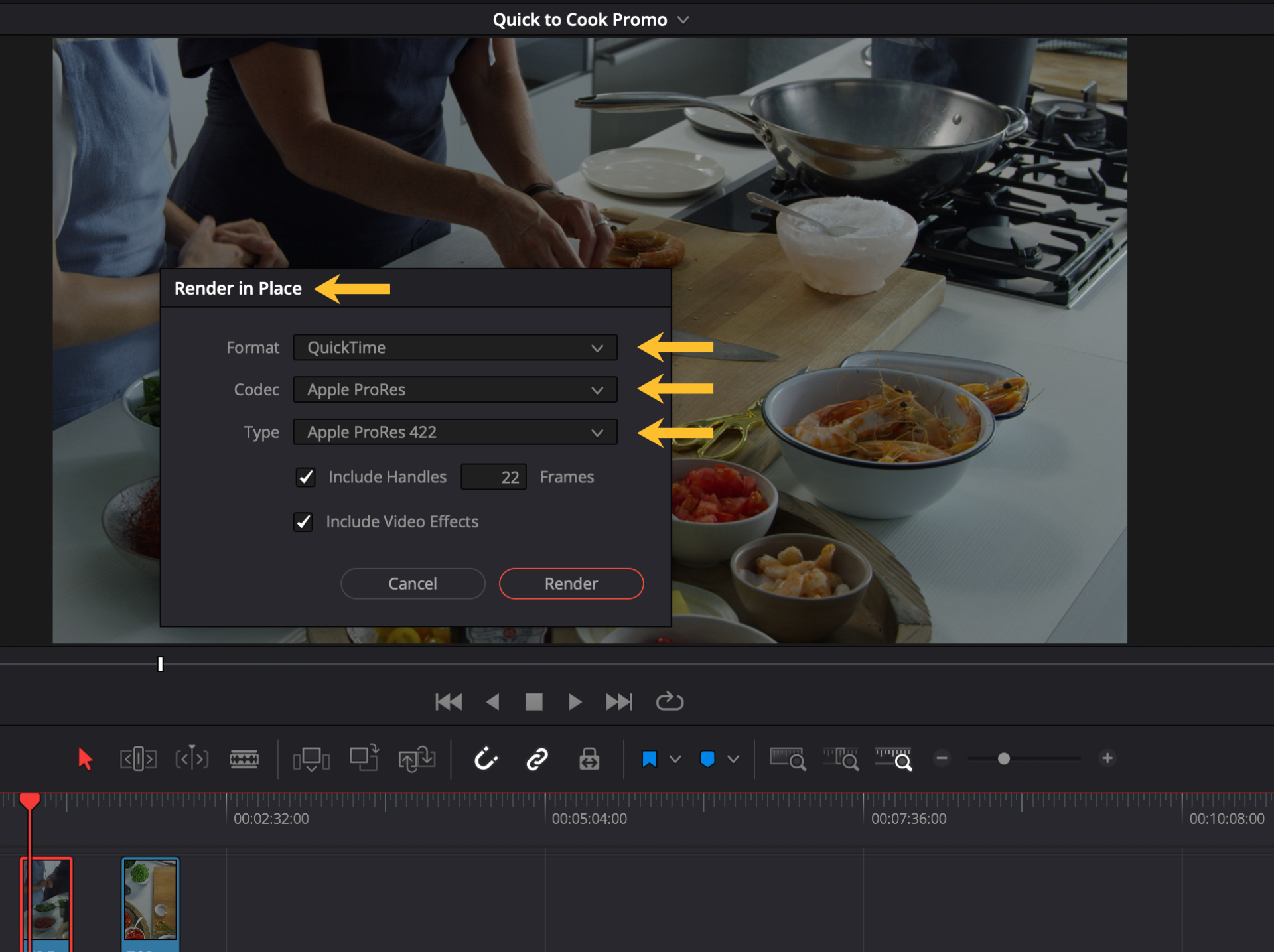Expand the Type Apple ProRes 422 dropdown
The image size is (1274, 952).
[455, 432]
